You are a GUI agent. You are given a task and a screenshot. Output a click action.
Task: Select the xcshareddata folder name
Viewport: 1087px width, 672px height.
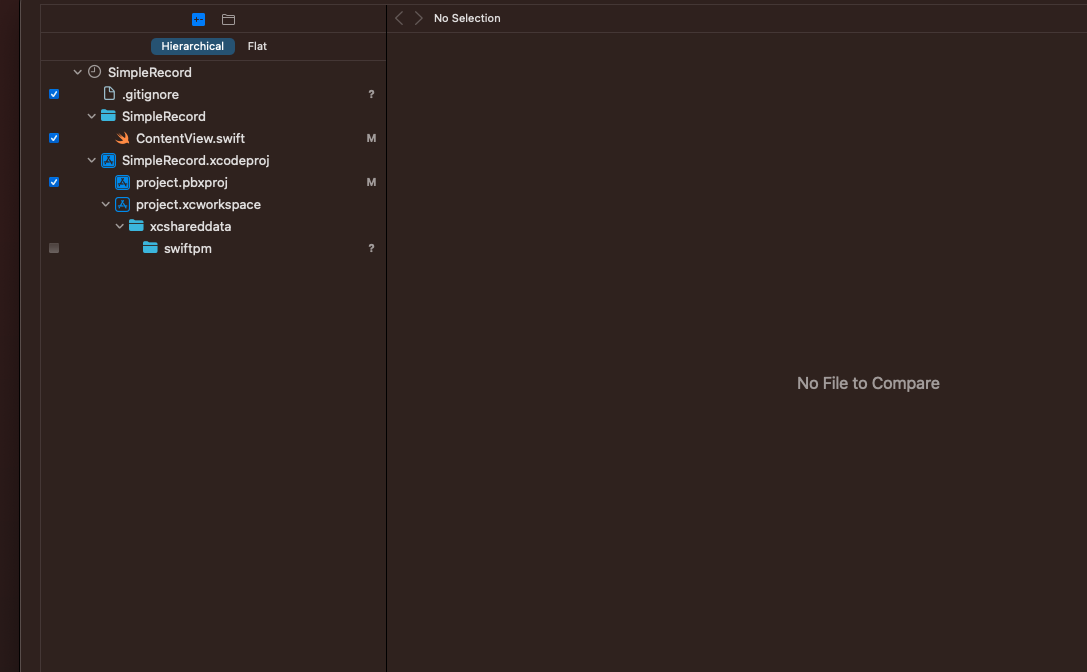[x=191, y=226]
